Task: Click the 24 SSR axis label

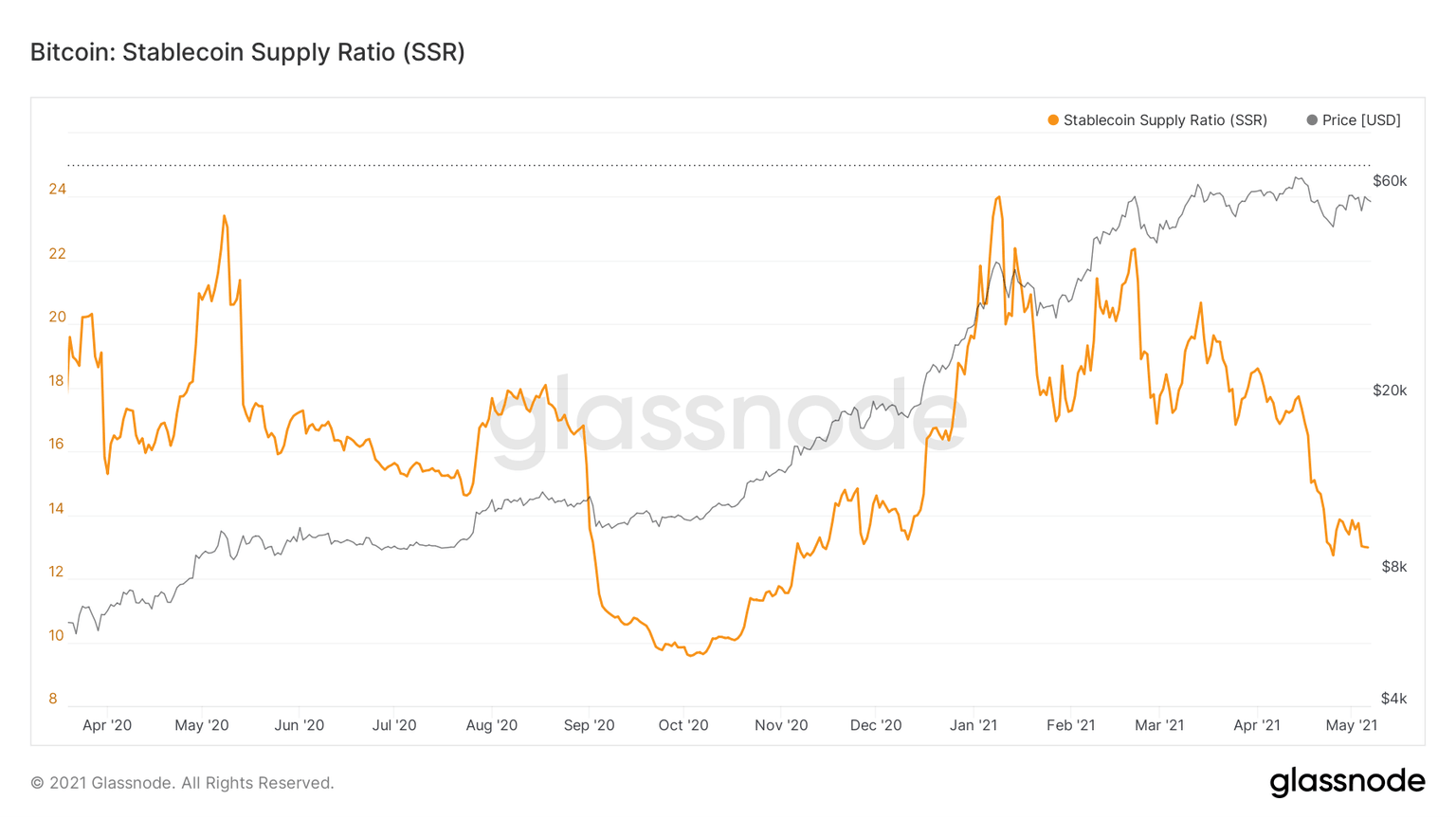Action: pyautogui.click(x=58, y=190)
